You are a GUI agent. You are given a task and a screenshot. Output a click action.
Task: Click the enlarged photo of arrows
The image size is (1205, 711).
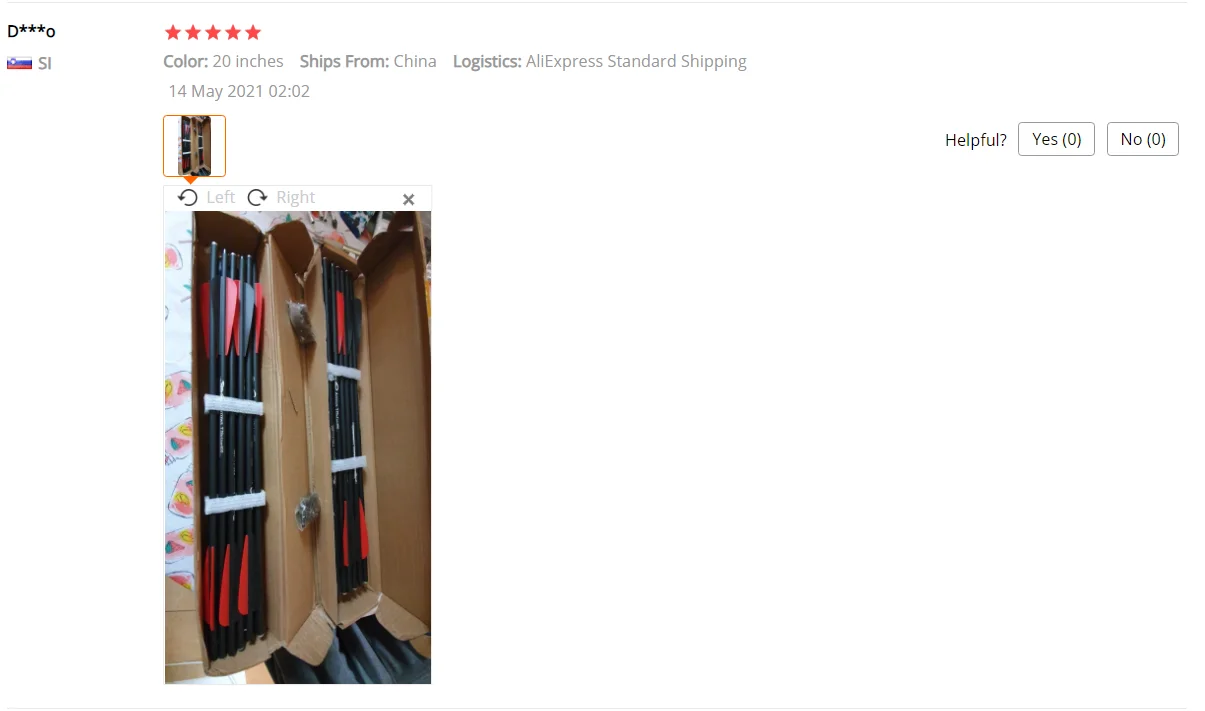point(298,447)
